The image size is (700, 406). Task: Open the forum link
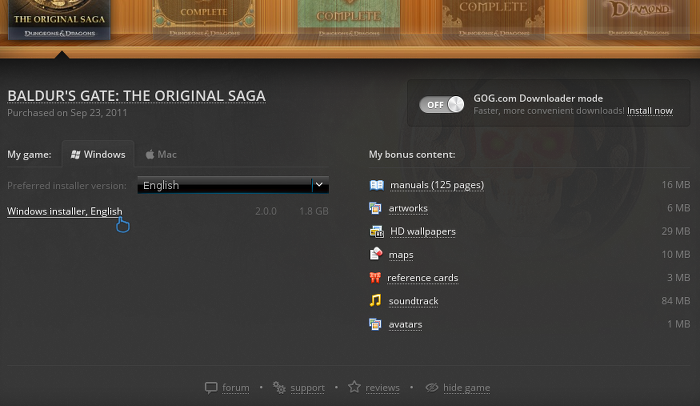point(236,388)
